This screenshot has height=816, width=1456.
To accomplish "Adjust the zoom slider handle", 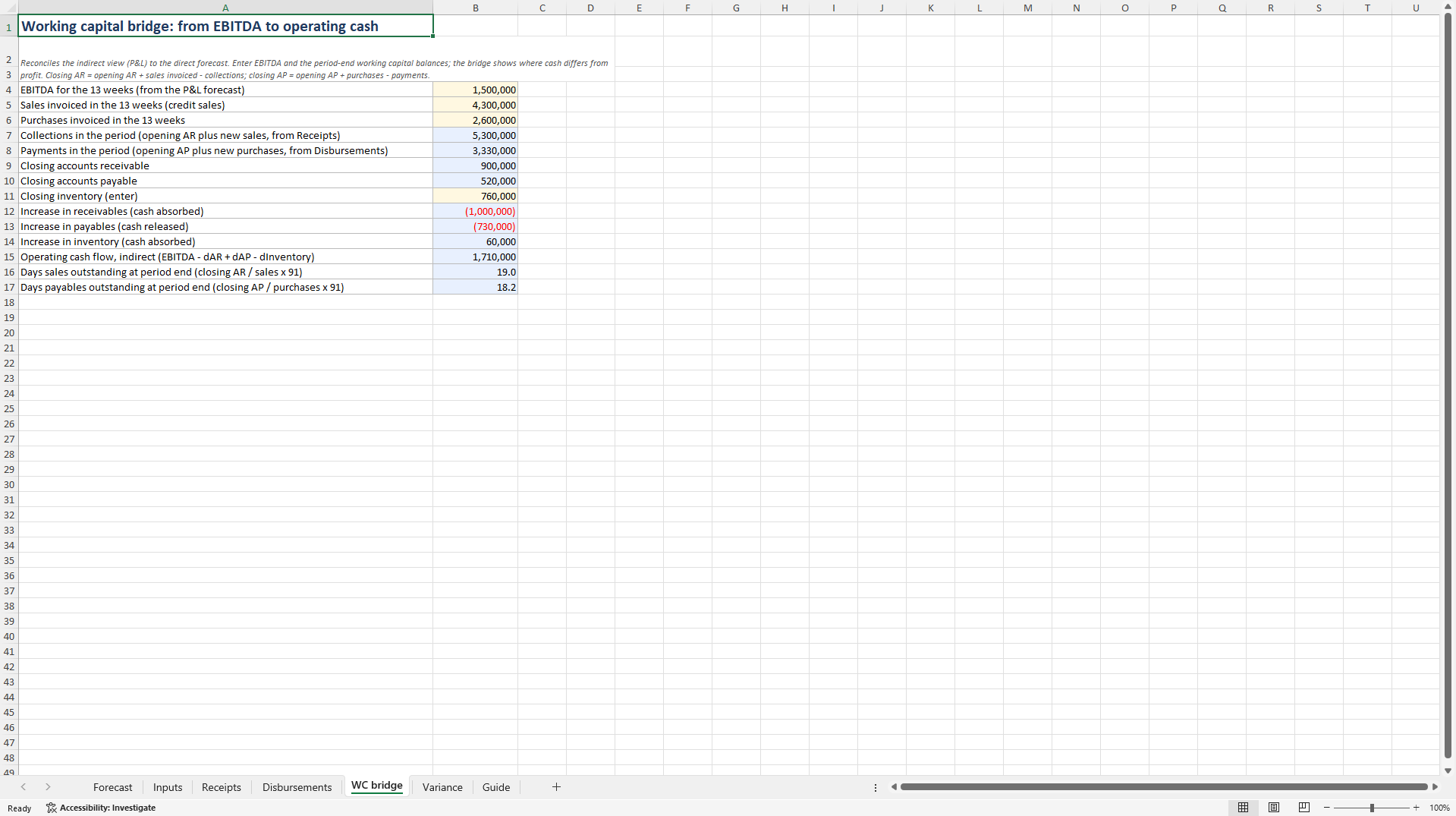I will [1372, 808].
